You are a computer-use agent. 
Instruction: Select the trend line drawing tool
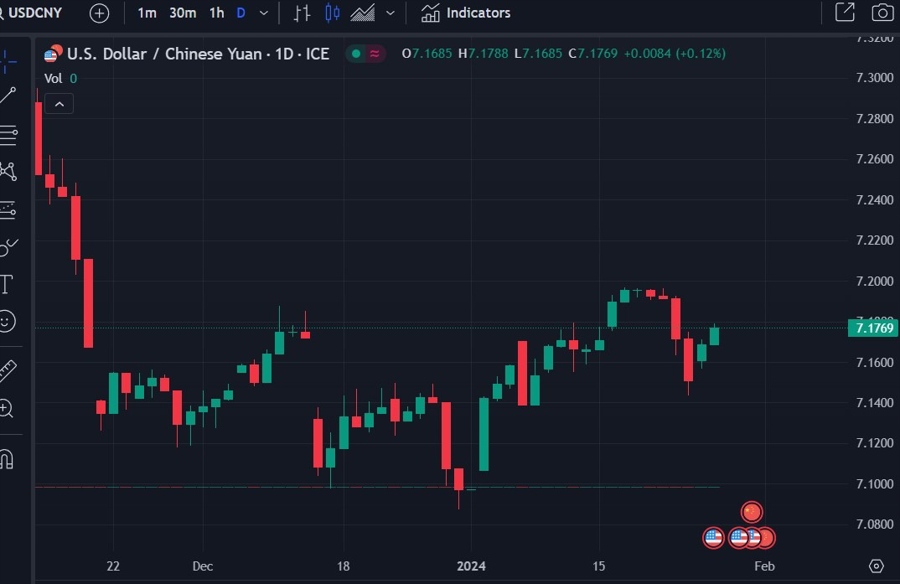(x=8, y=96)
